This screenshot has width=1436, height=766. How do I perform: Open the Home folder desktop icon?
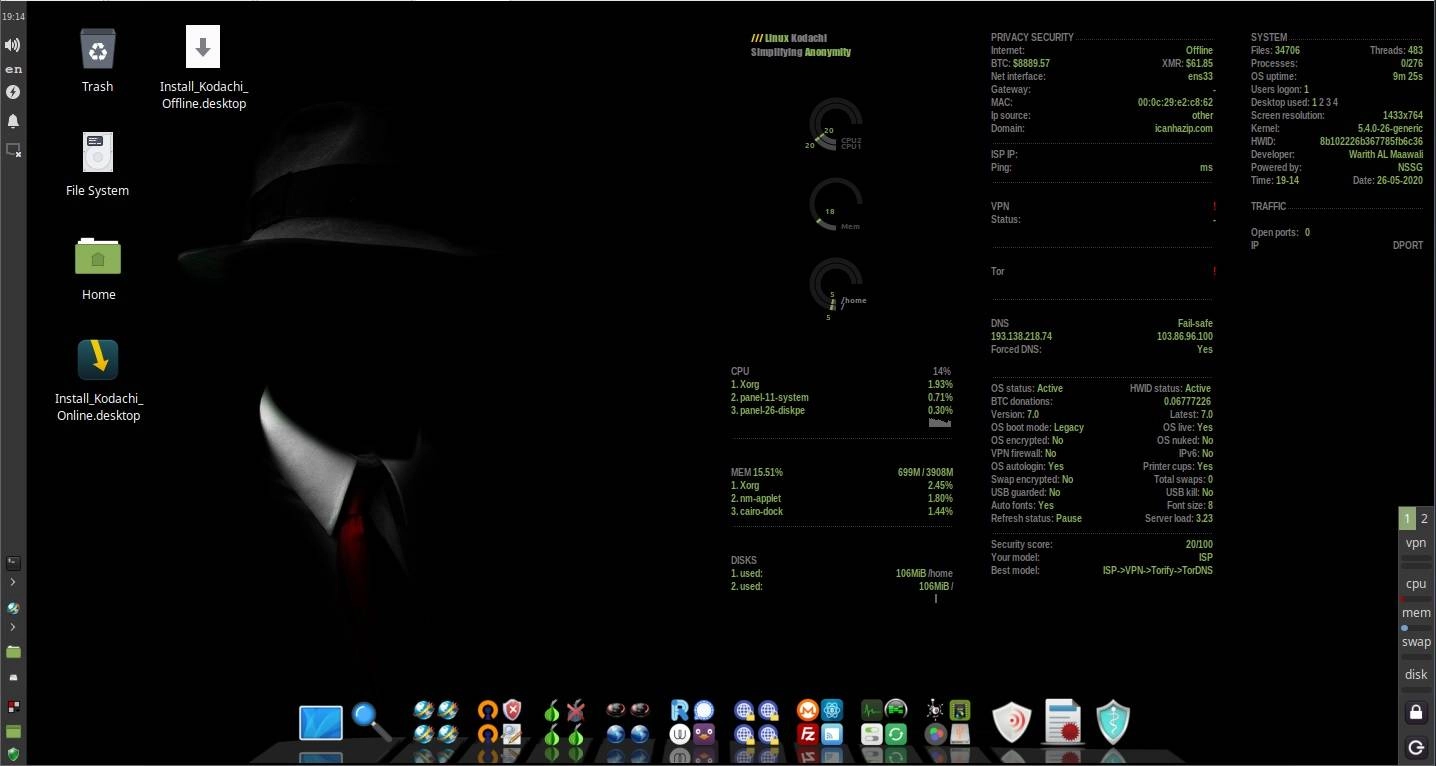pos(98,255)
